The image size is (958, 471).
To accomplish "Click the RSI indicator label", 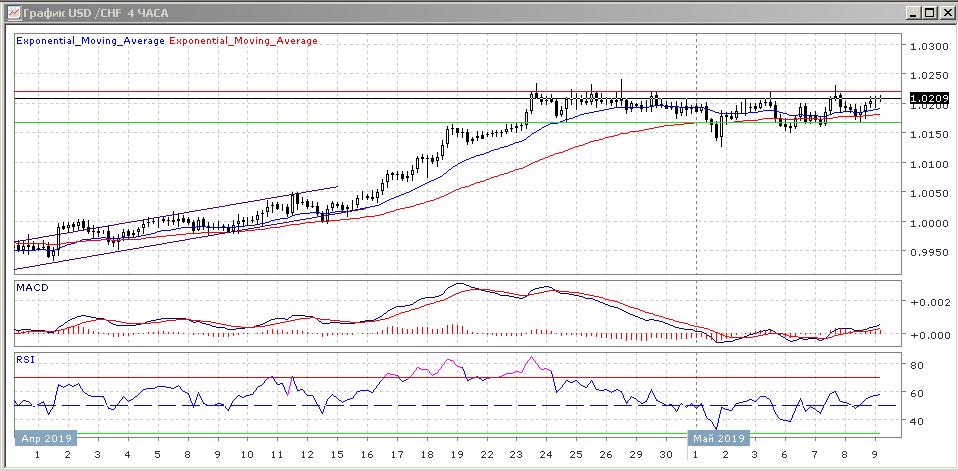I will [25, 360].
